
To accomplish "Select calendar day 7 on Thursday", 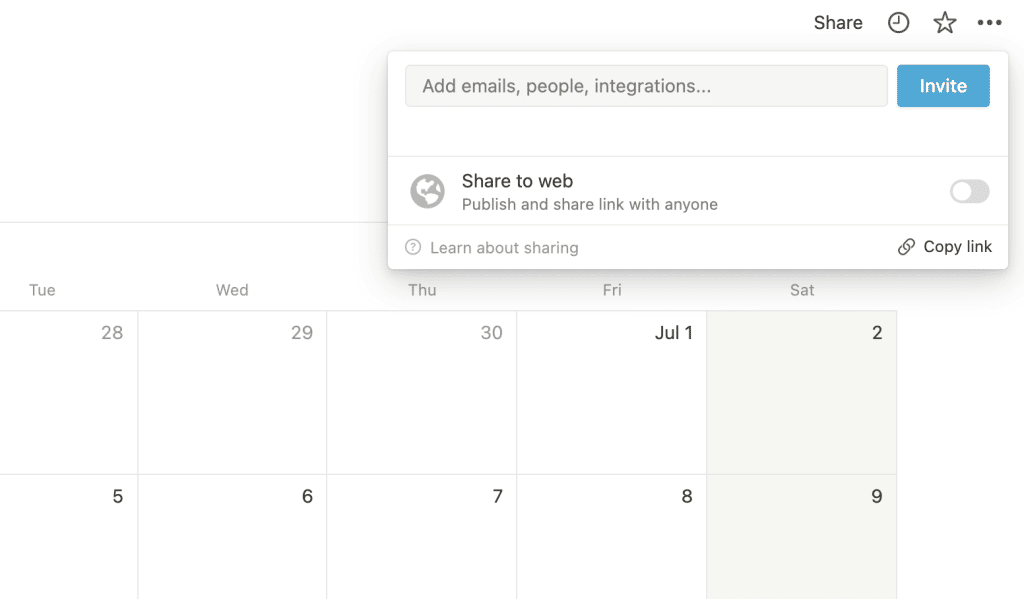I will tap(422, 537).
